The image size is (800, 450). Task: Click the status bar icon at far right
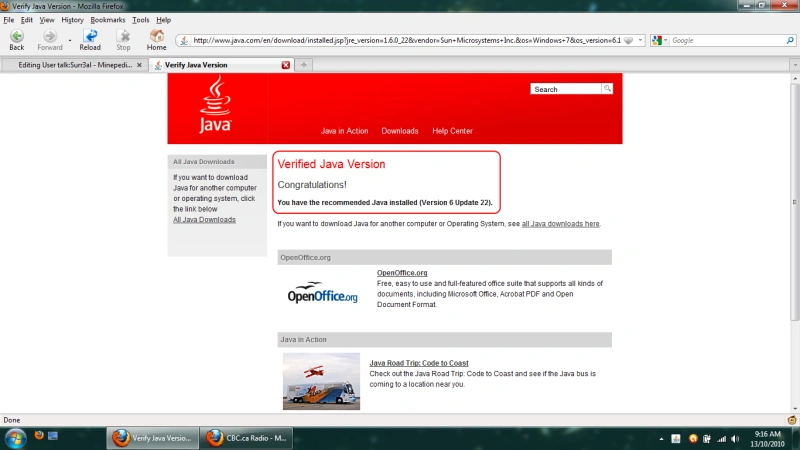792,420
